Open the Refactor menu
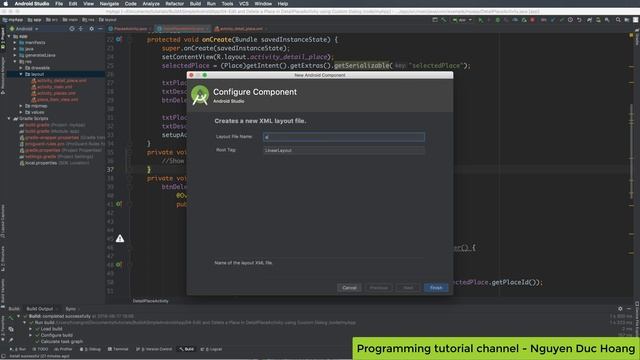640x360 pixels. pos(175,4)
